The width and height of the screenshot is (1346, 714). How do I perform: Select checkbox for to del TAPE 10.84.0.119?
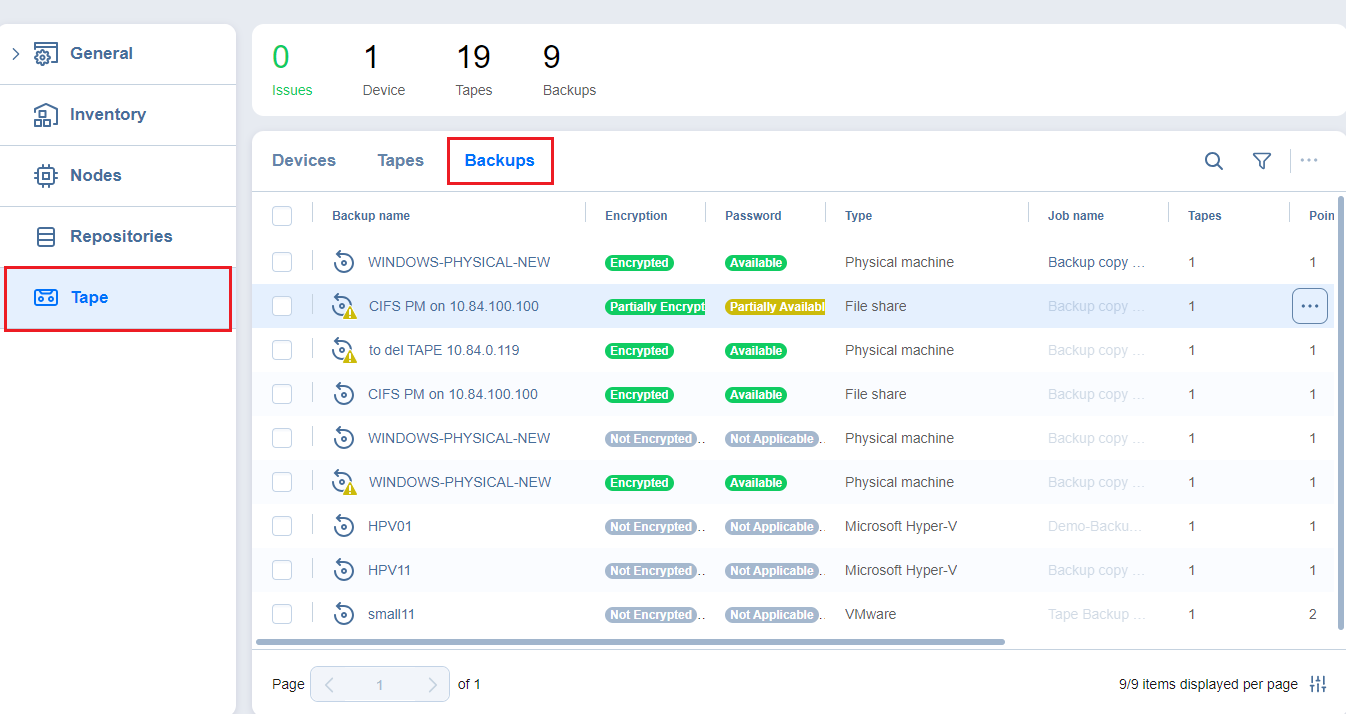tap(282, 350)
